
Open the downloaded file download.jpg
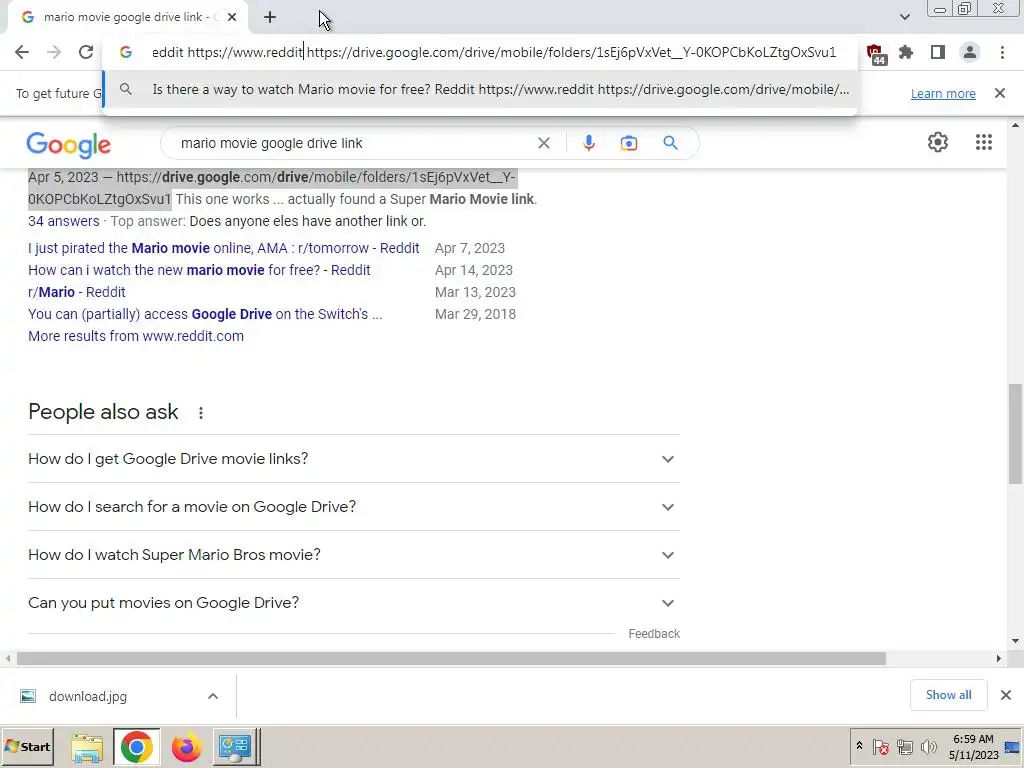(x=88, y=697)
